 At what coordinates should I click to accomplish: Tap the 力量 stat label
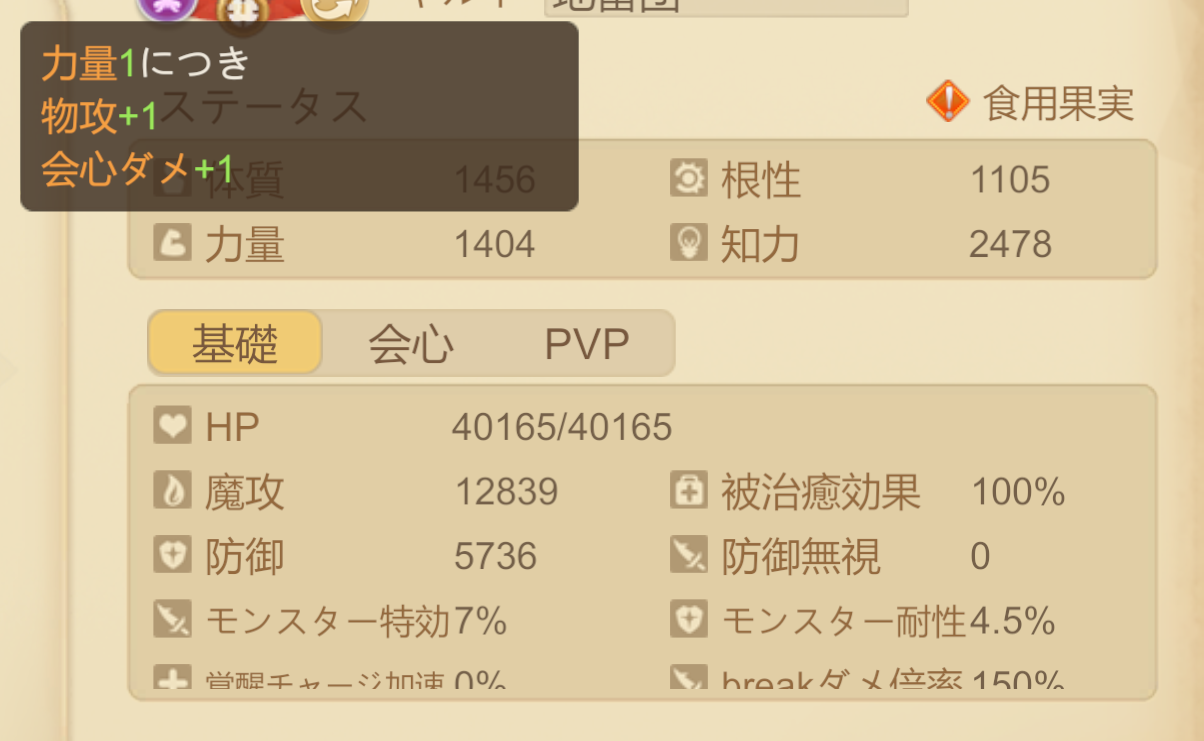point(245,244)
